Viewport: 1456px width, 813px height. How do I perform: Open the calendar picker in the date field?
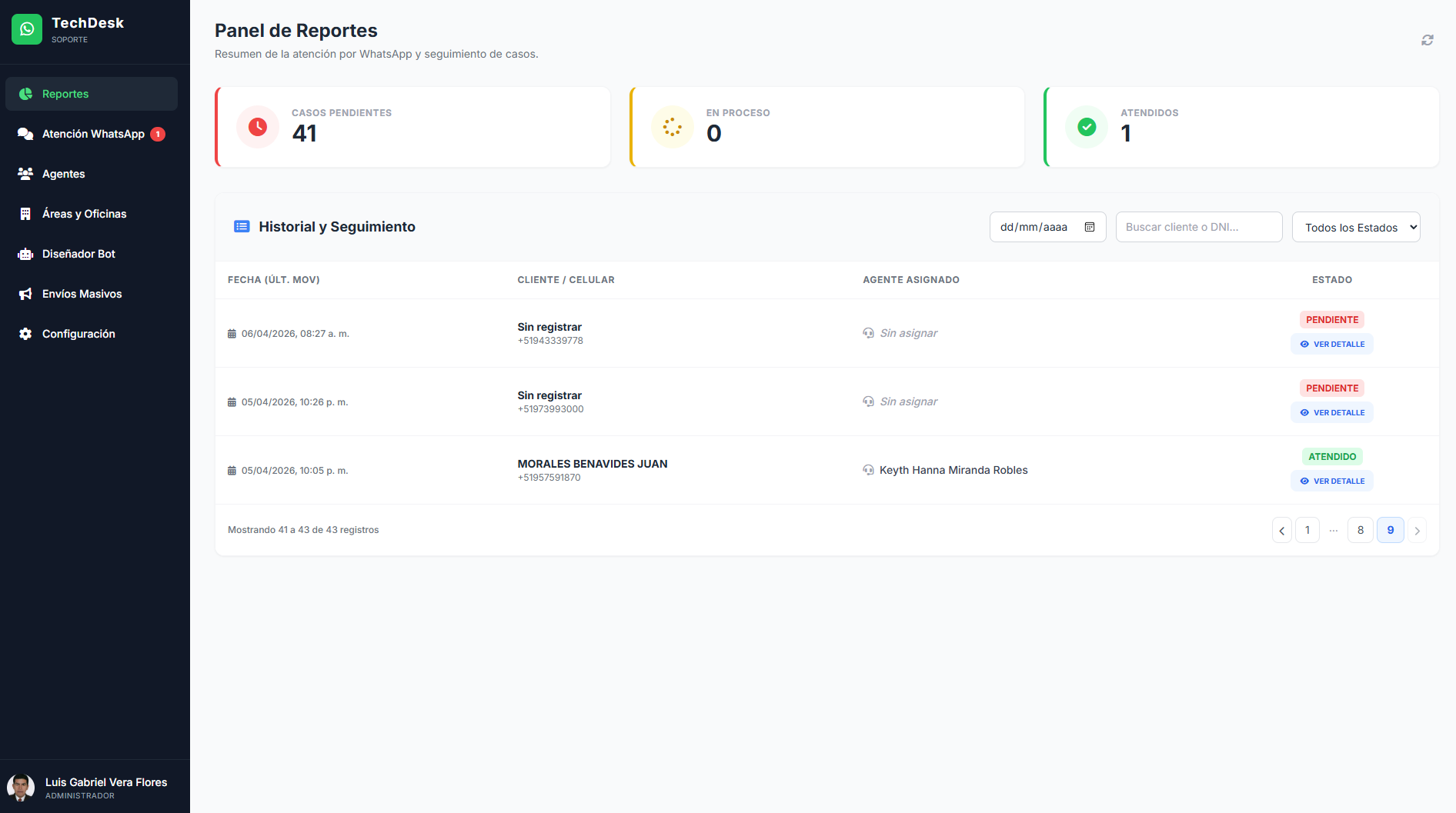1089,227
